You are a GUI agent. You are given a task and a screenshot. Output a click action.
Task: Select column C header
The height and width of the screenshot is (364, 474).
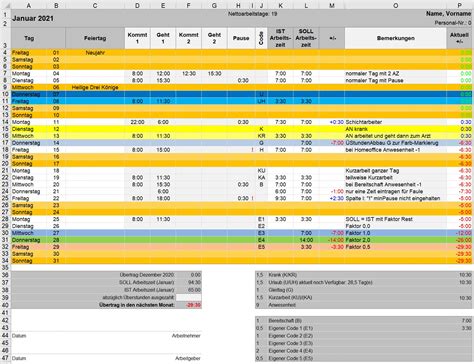coord(95,5)
